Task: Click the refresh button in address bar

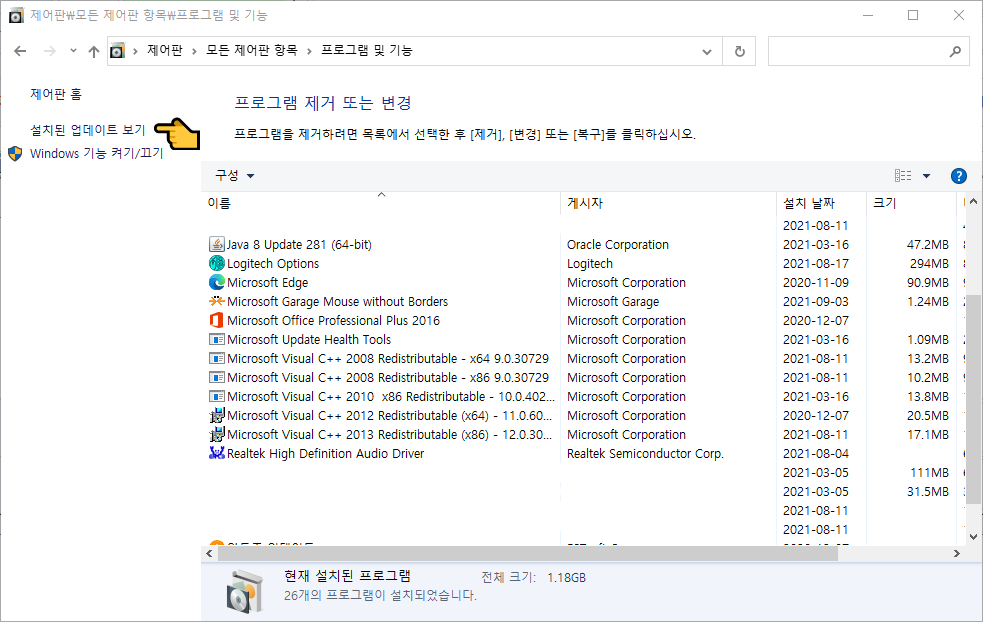Action: click(739, 51)
